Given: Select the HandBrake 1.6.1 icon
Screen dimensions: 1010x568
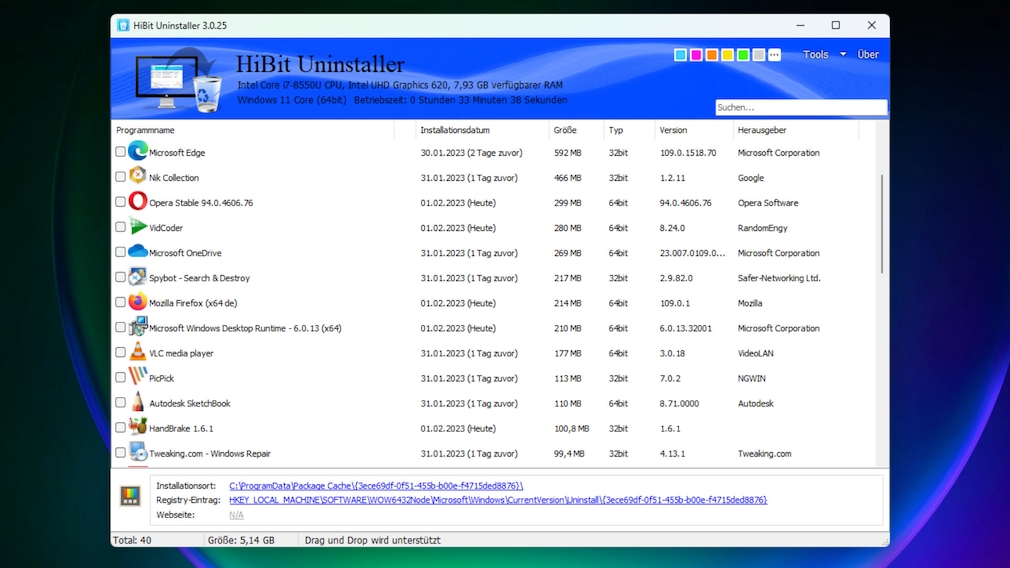Looking at the screenshot, I should (138, 428).
